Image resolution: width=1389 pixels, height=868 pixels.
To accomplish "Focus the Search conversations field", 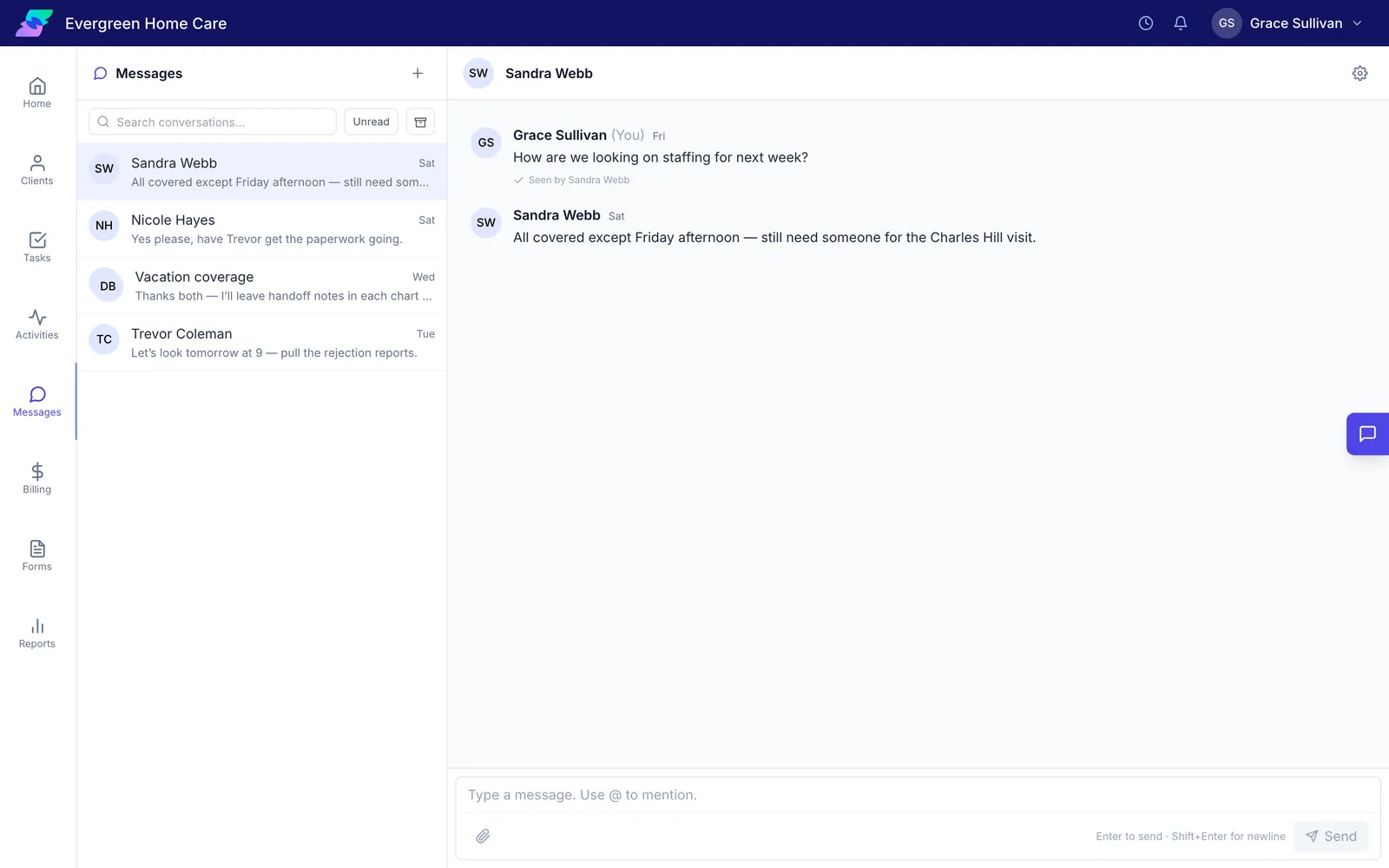I will coord(213,122).
